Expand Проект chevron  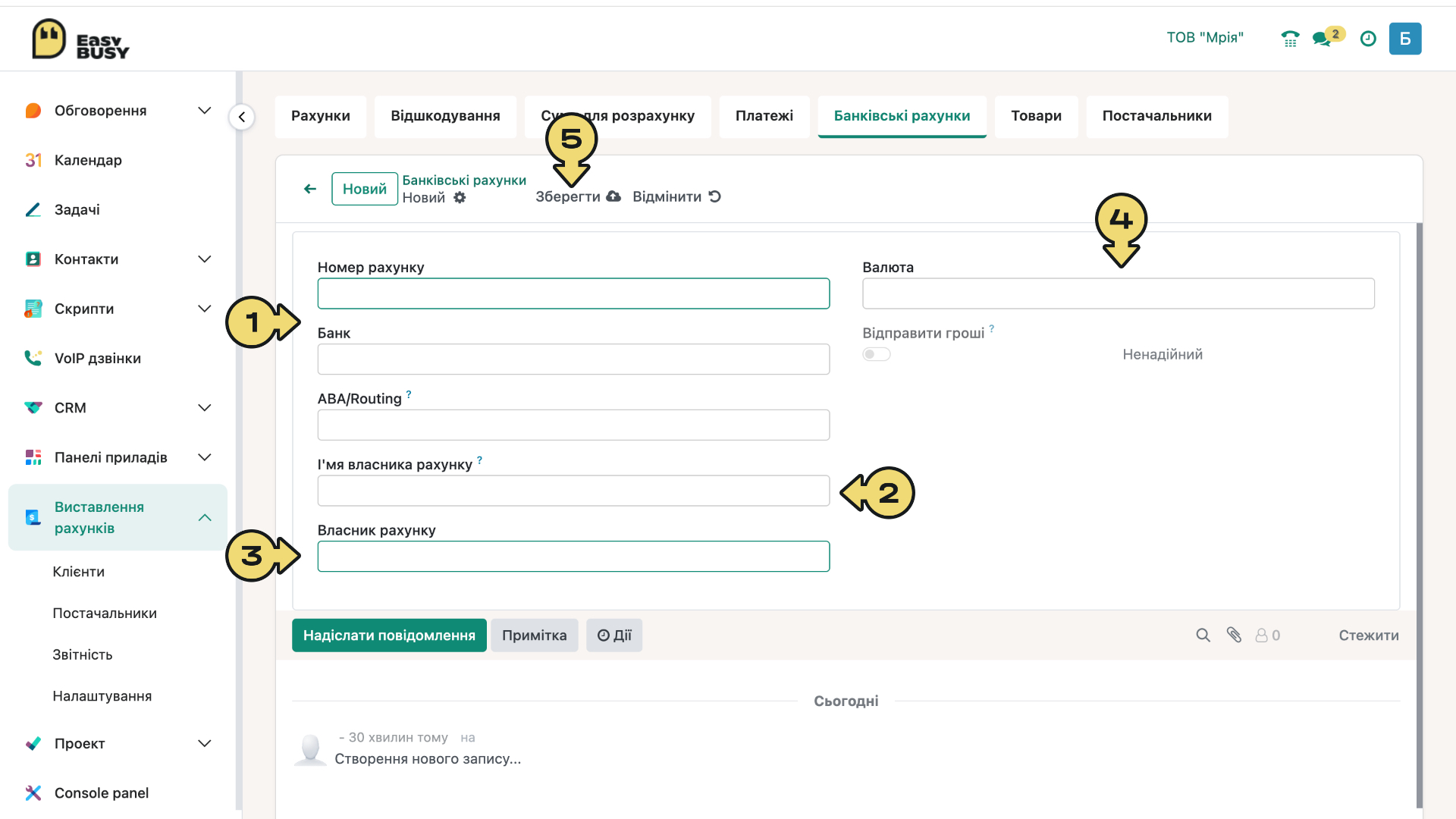pyautogui.click(x=205, y=744)
